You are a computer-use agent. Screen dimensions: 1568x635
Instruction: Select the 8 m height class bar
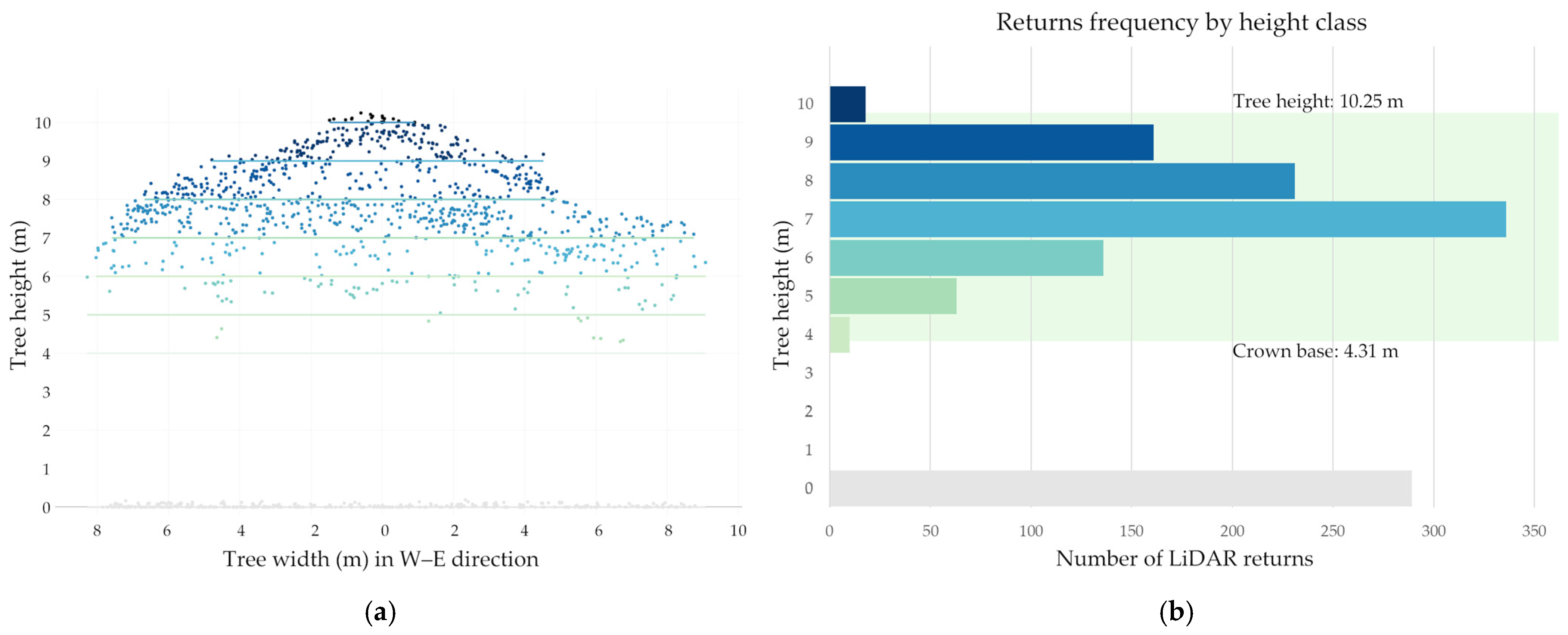1062,181
